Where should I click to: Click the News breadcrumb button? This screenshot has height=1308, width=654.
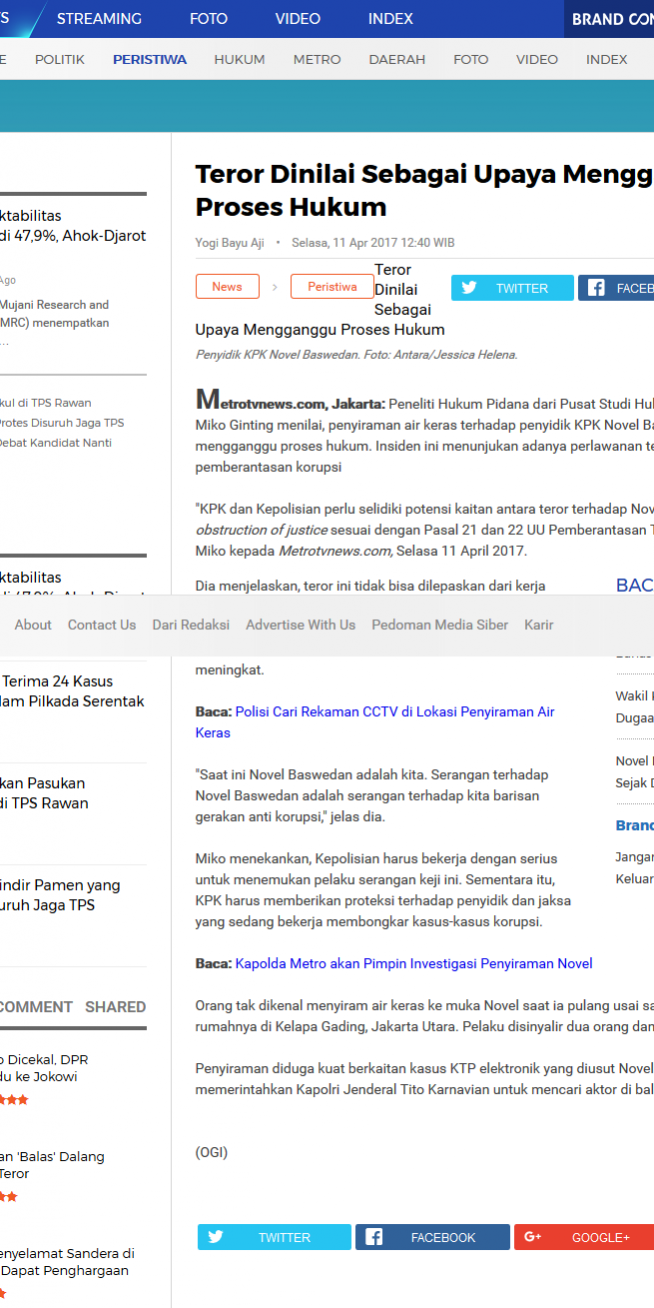pos(227,287)
